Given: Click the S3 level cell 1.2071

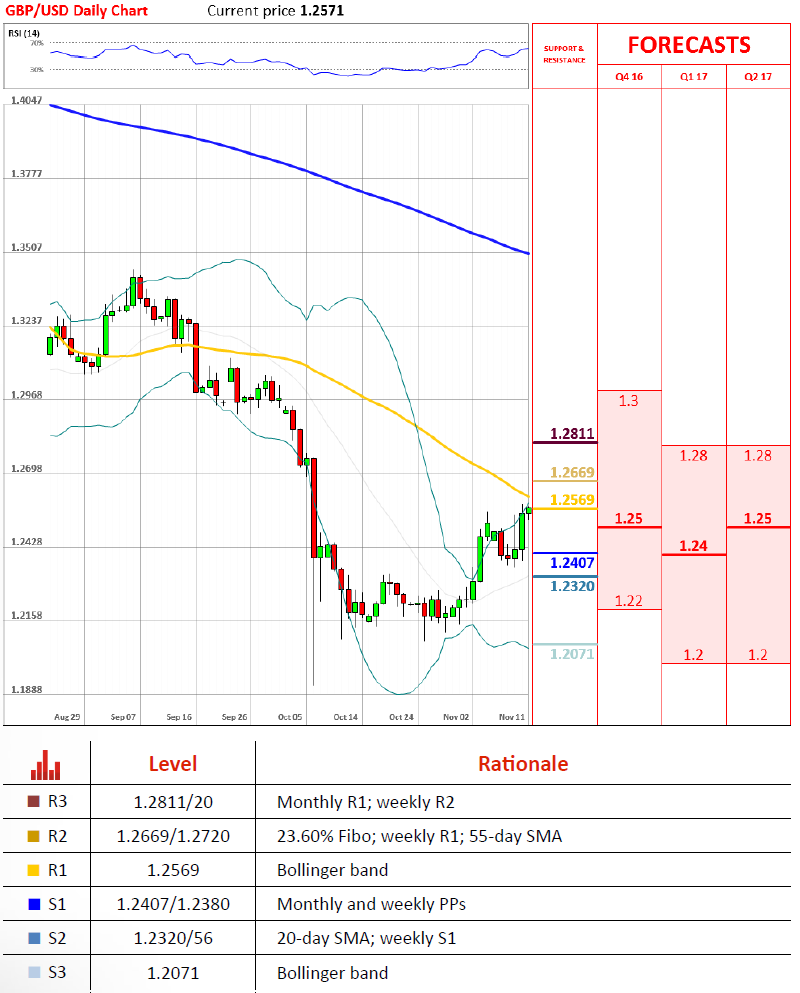Looking at the screenshot, I should pyautogui.click(x=173, y=973).
